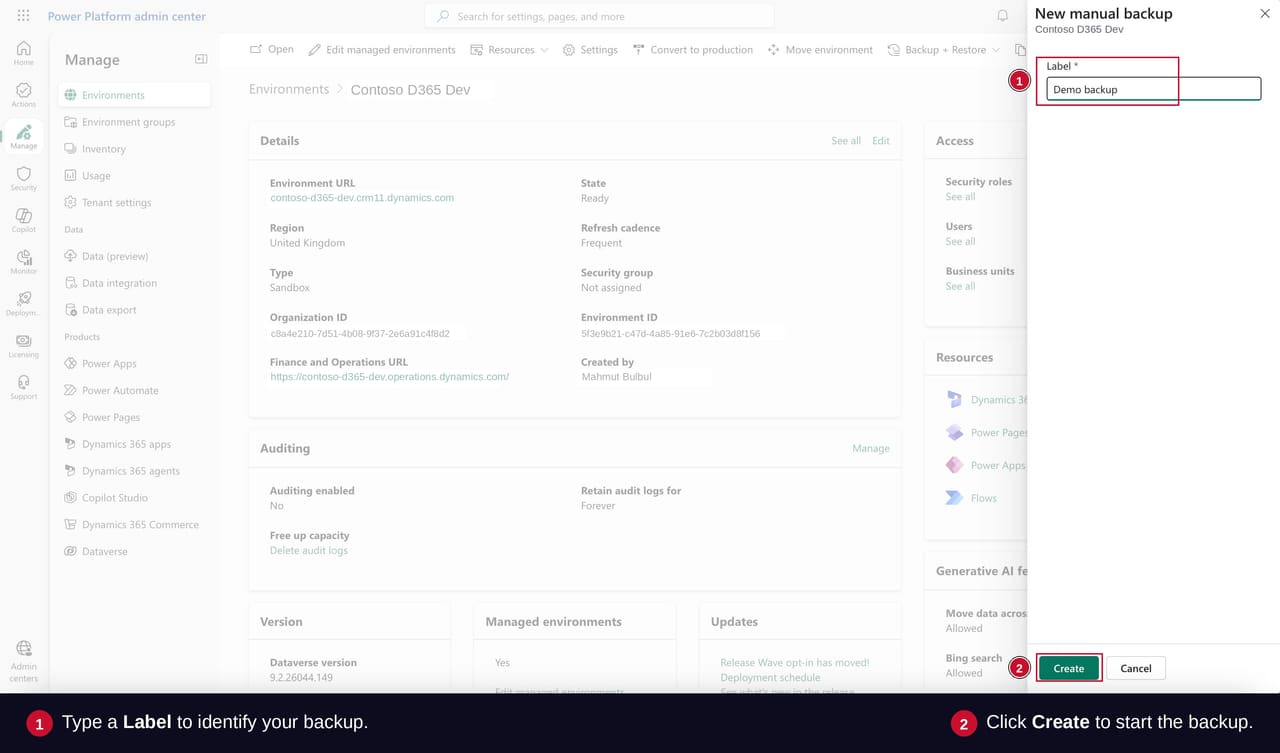Click the notifications bell icon
This screenshot has height=753, width=1280.
point(1003,16)
